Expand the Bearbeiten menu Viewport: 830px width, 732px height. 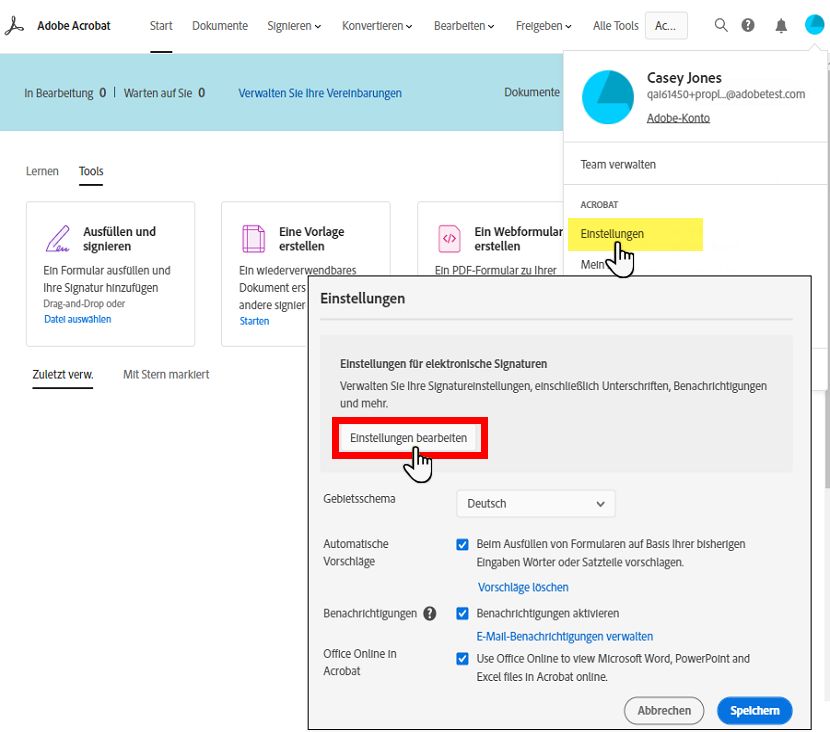(x=464, y=26)
